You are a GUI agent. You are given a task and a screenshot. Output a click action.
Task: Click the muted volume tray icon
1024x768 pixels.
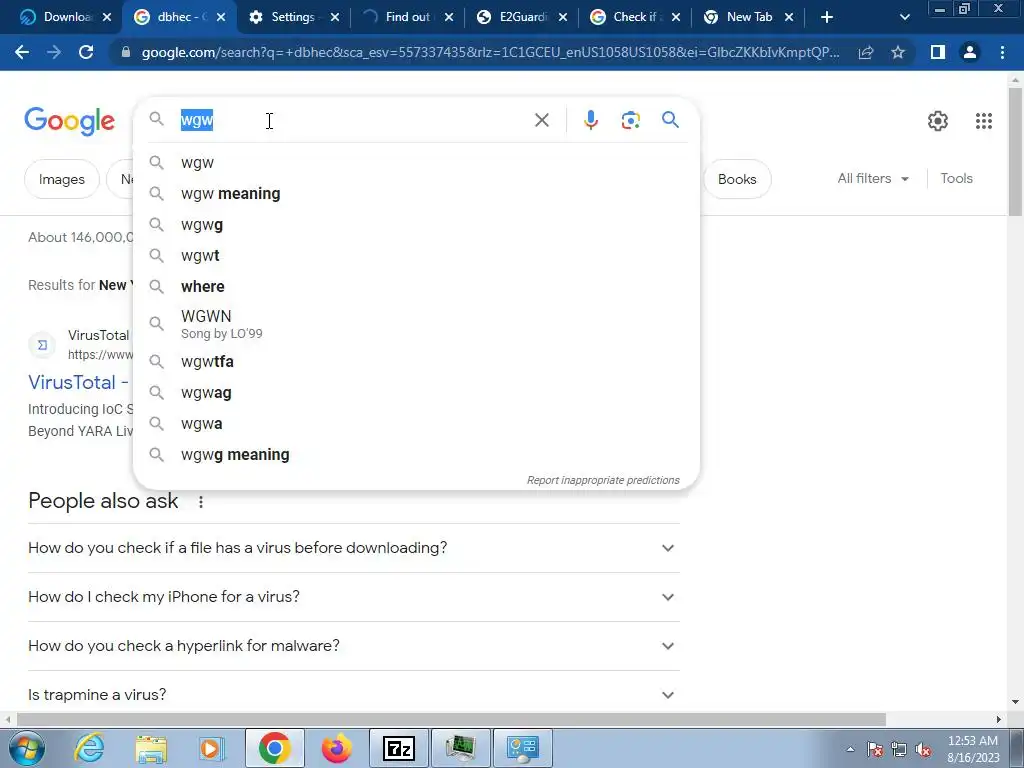923,750
